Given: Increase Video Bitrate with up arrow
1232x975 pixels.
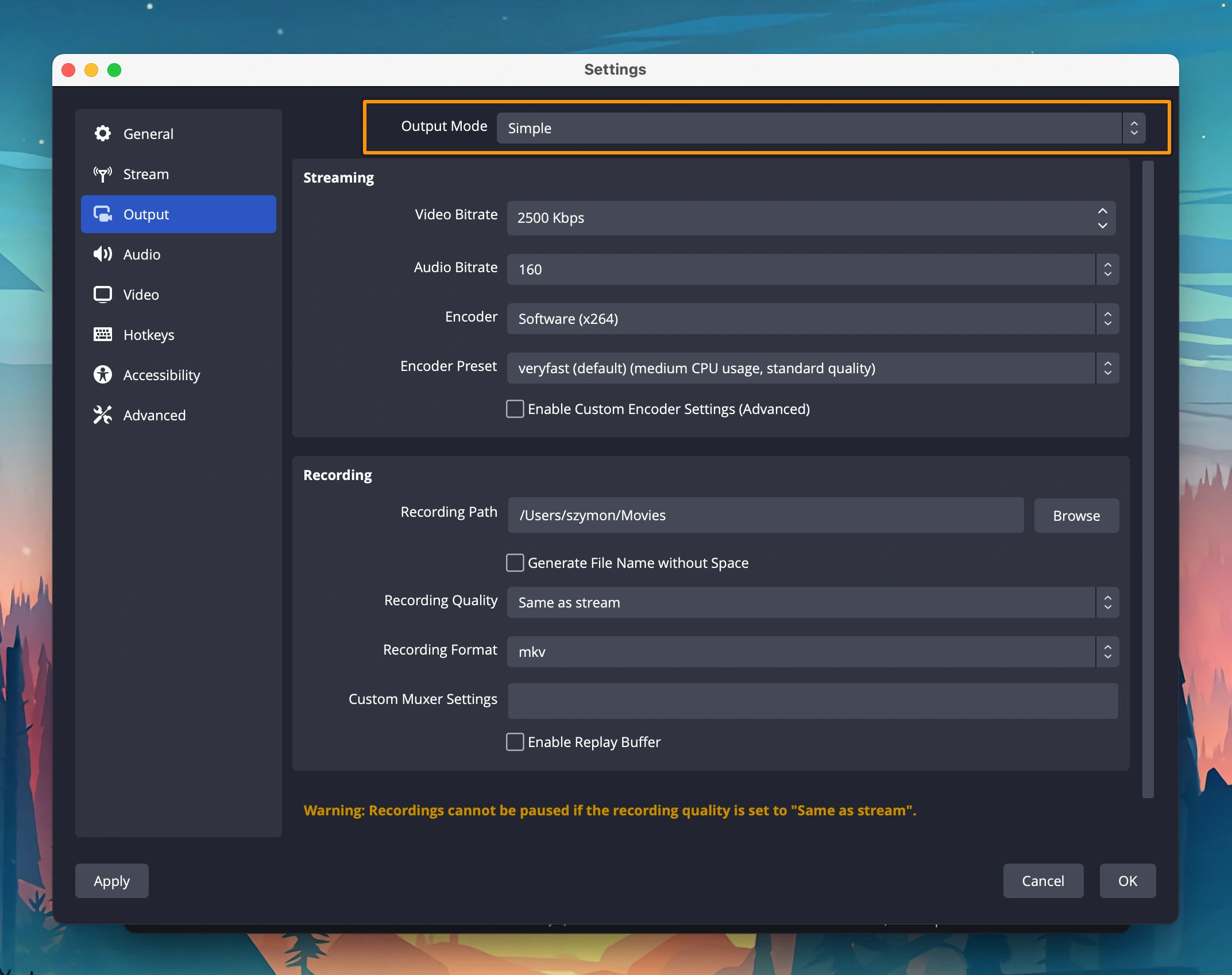Looking at the screenshot, I should pyautogui.click(x=1102, y=211).
